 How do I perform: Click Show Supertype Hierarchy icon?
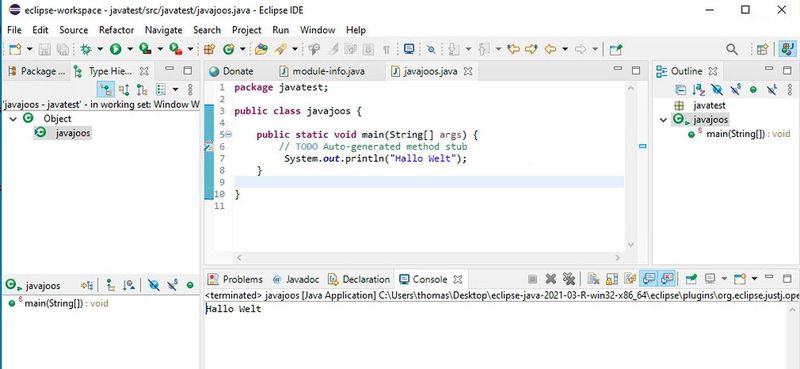[124, 90]
